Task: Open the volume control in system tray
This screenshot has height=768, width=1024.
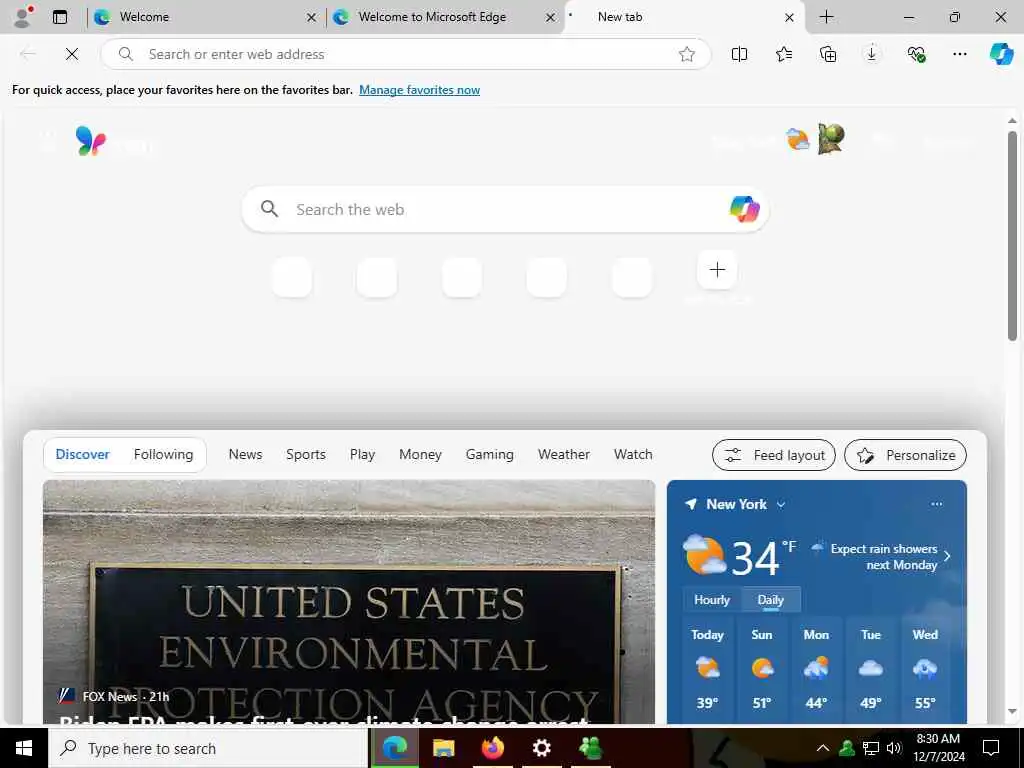Action: 893,748
